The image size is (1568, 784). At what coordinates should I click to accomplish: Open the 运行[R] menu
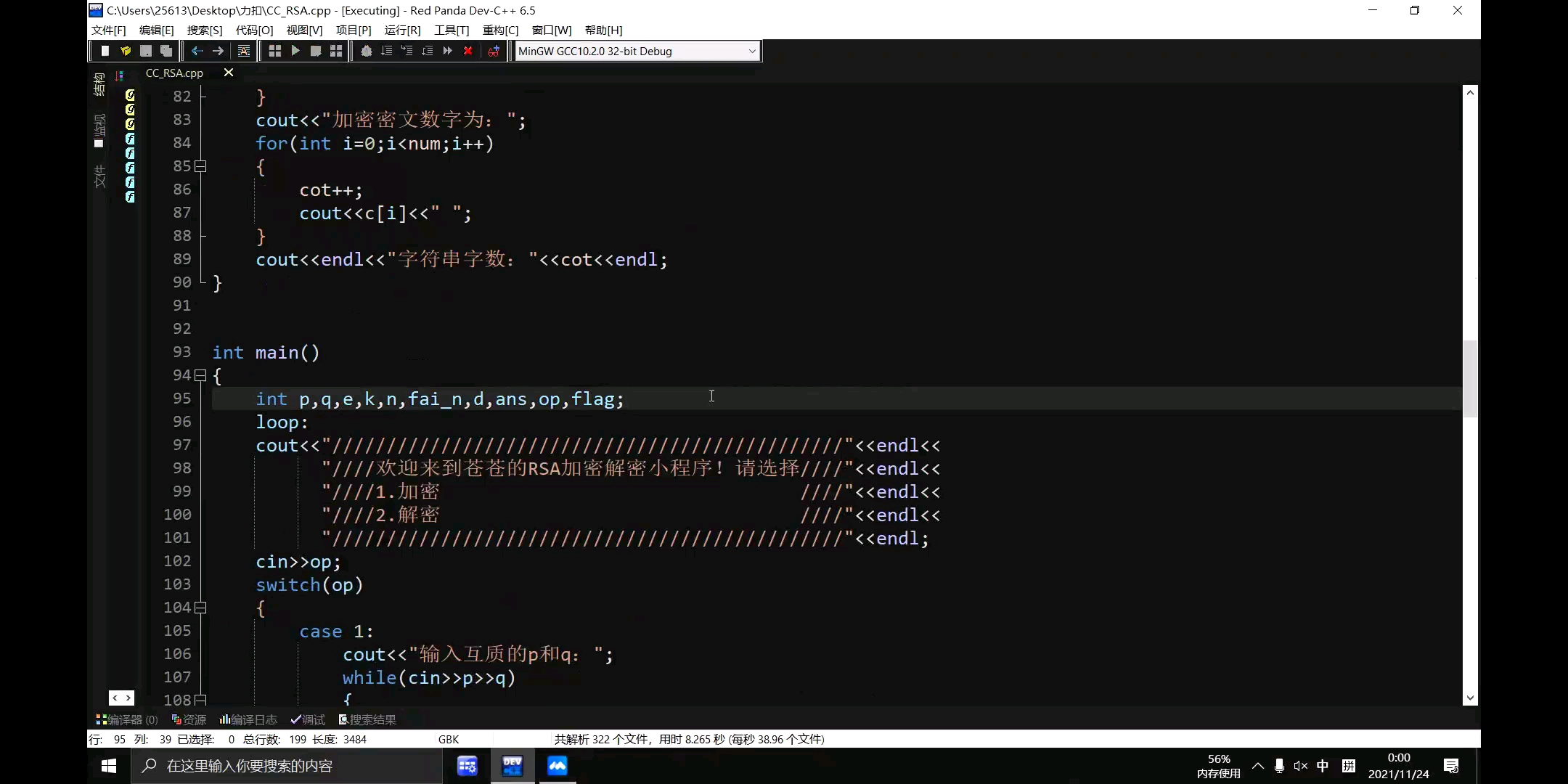[x=402, y=30]
